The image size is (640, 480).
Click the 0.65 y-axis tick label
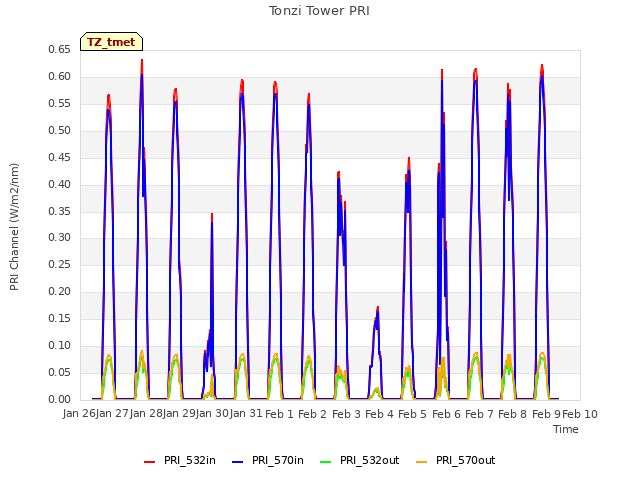(x=59, y=49)
